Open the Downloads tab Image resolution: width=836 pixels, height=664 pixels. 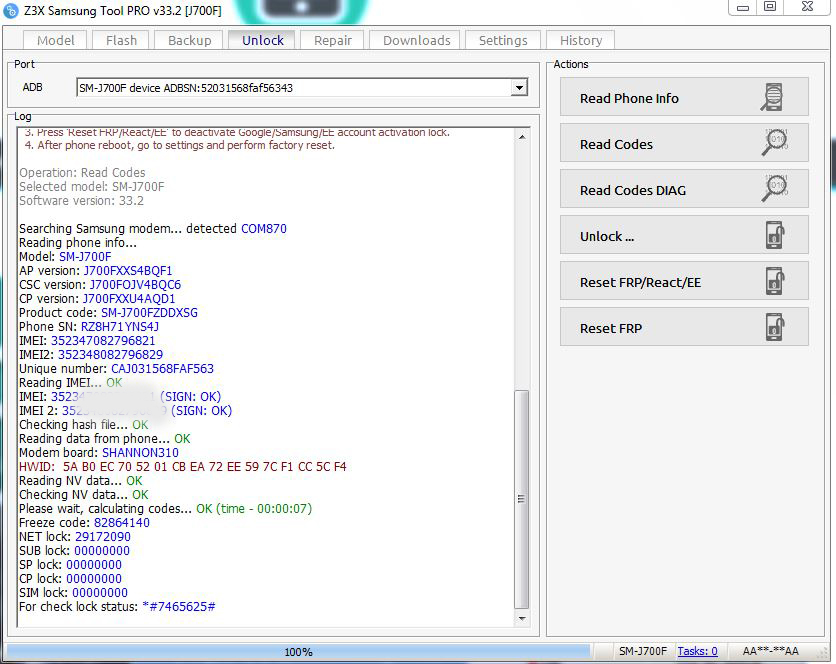tap(416, 41)
